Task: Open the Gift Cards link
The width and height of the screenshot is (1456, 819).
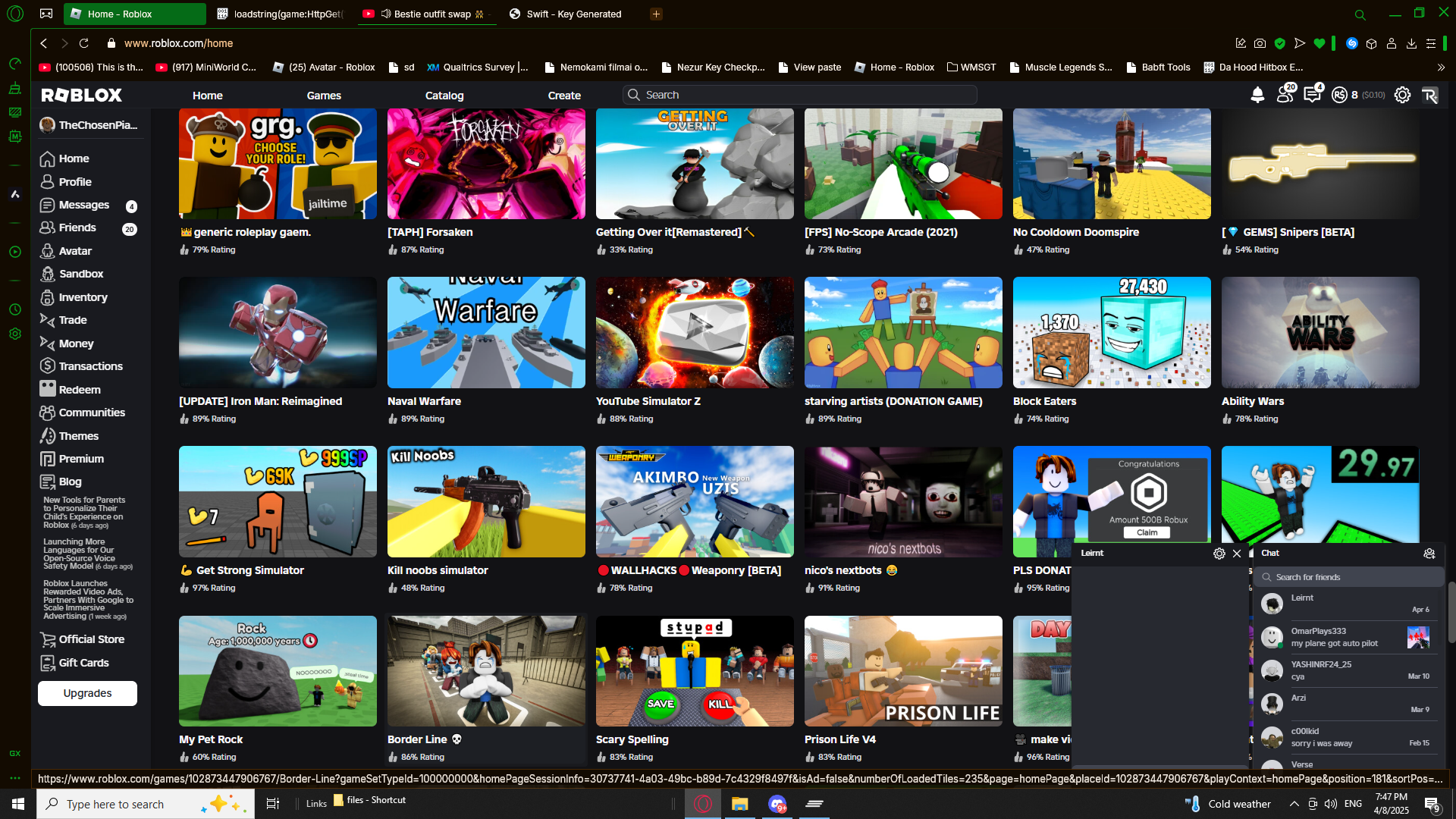Action: [x=83, y=663]
